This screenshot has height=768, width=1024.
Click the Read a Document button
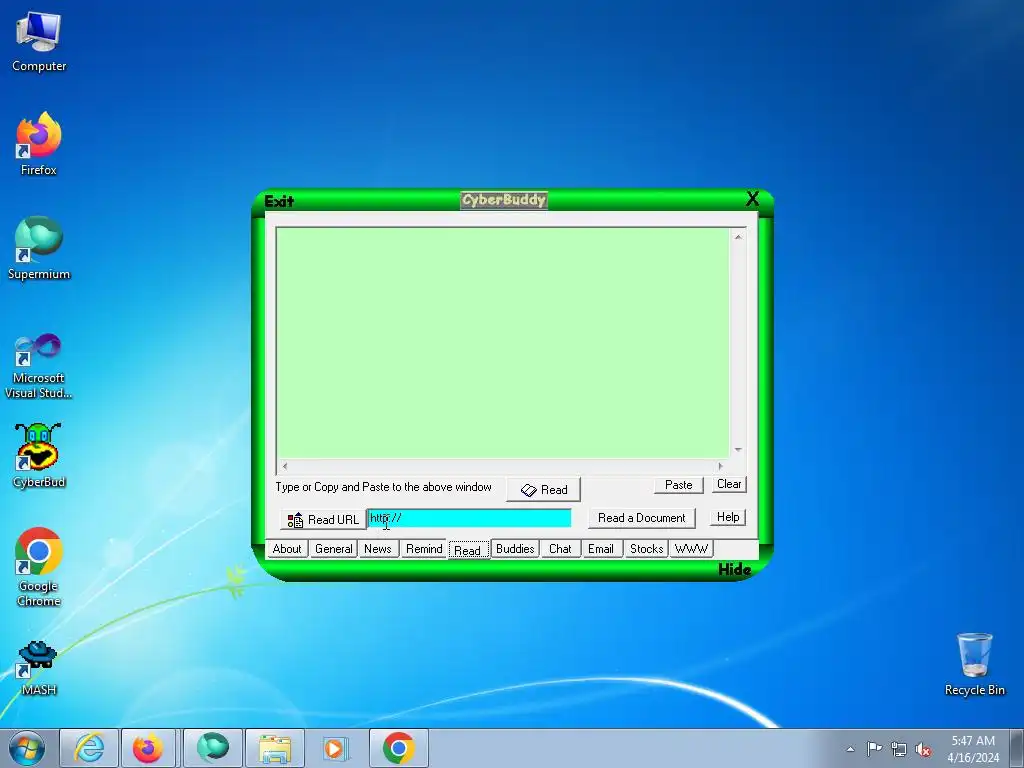641,518
